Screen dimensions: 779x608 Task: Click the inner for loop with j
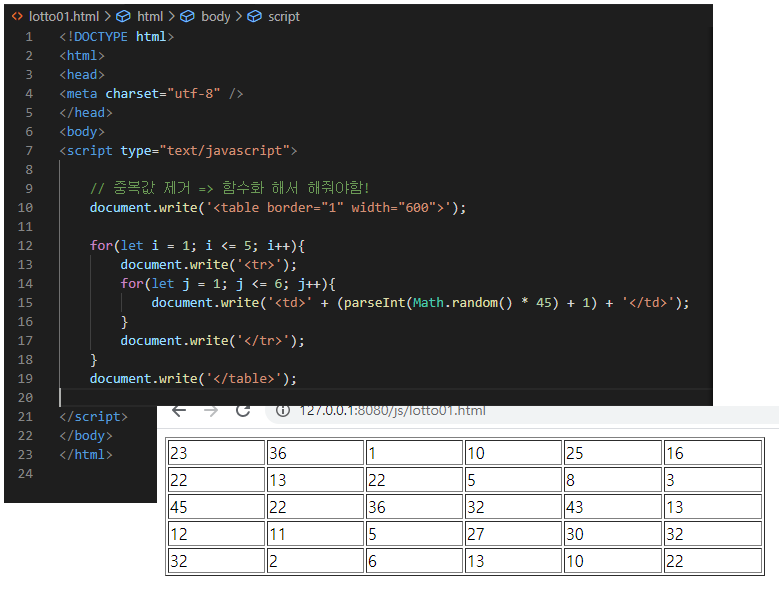pos(228,284)
